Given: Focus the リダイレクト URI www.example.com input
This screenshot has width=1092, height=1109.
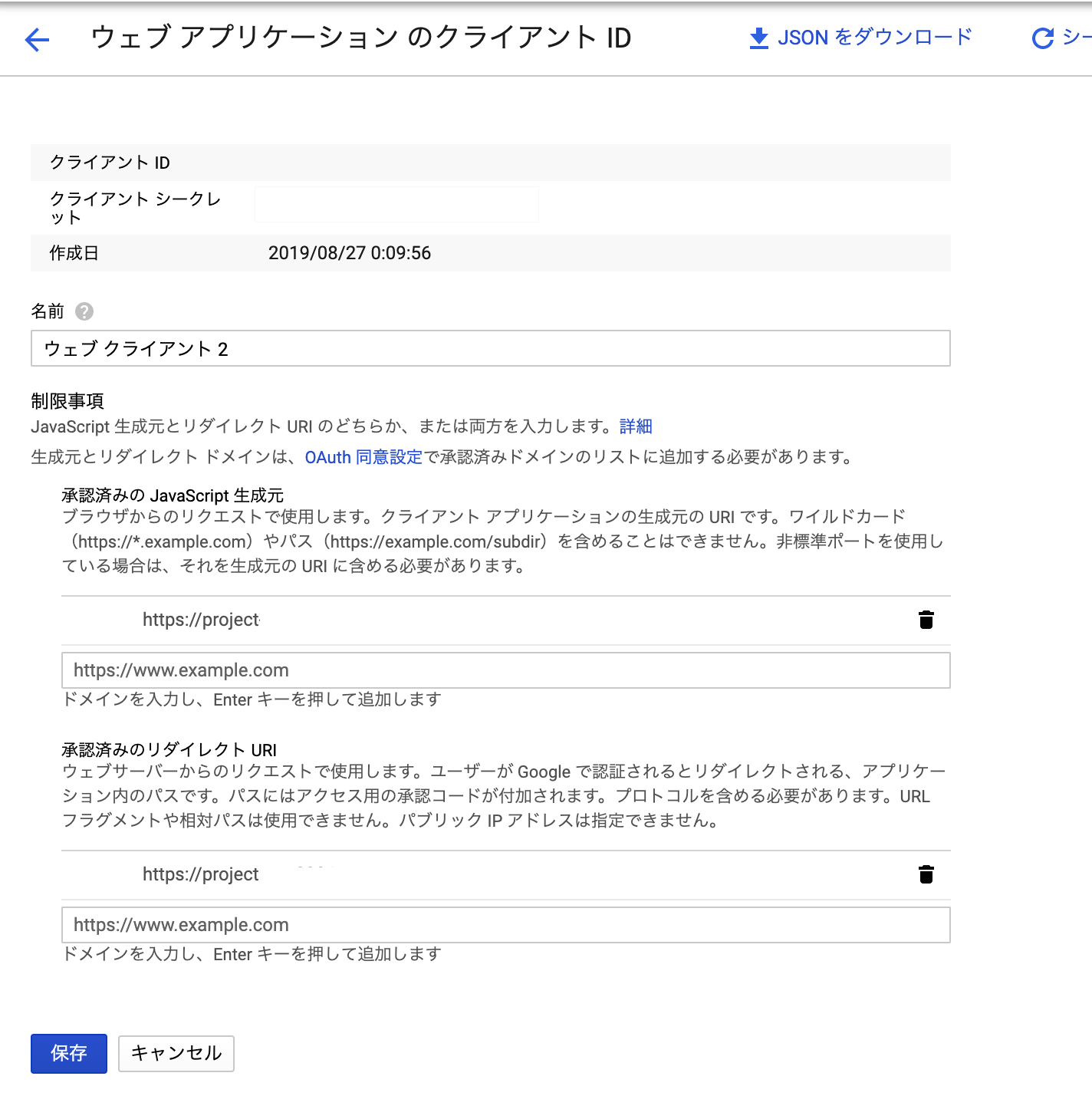Looking at the screenshot, I should tap(506, 925).
